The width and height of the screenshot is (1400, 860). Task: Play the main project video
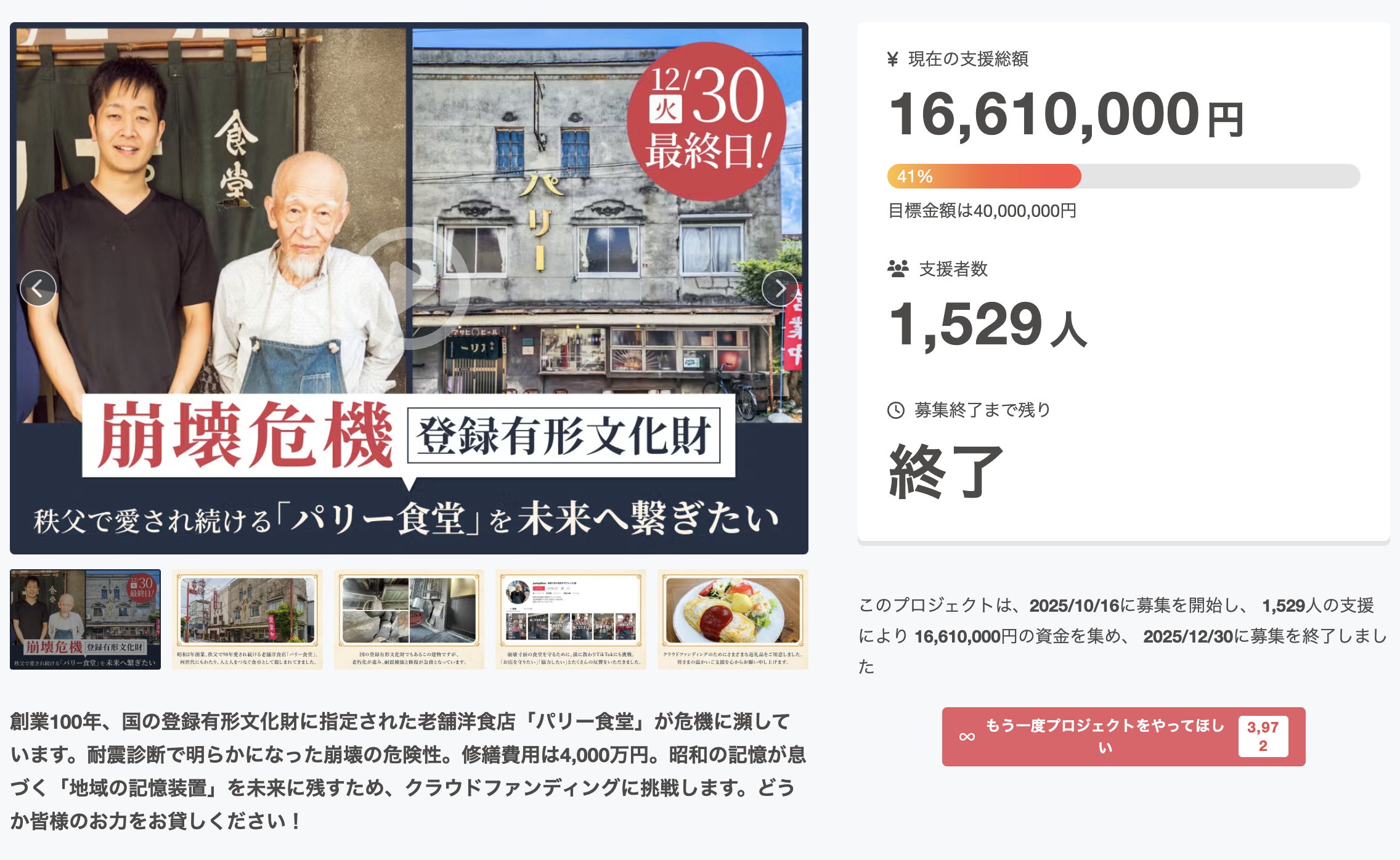(409, 288)
